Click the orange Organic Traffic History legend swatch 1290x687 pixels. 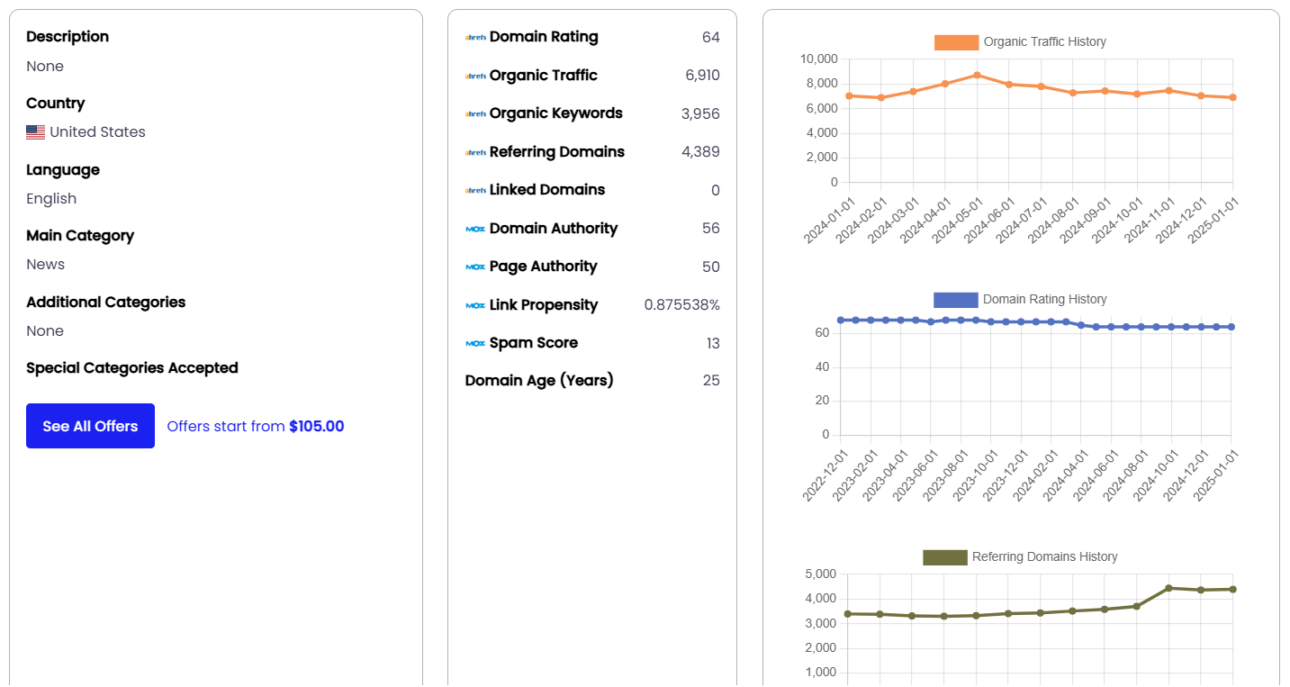[x=955, y=42]
